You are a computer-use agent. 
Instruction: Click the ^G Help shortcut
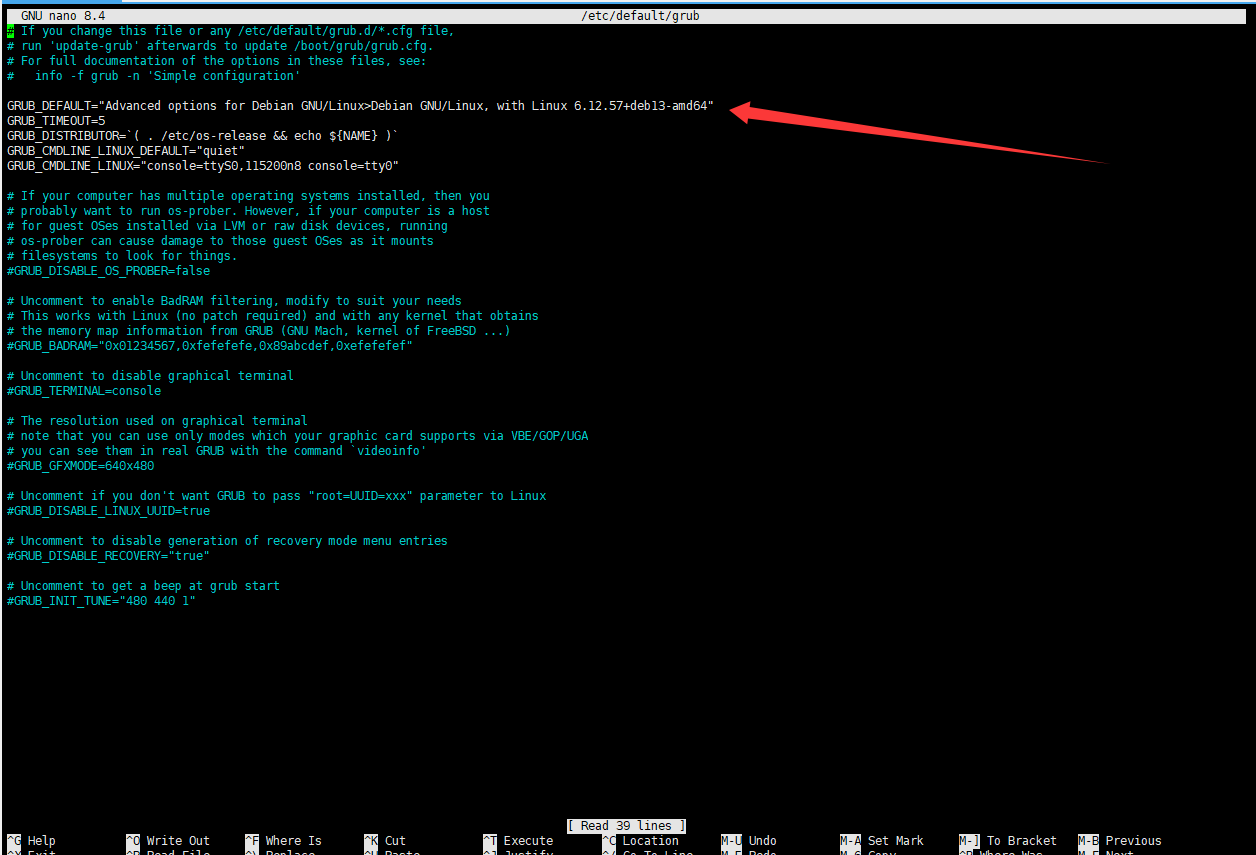point(34,841)
